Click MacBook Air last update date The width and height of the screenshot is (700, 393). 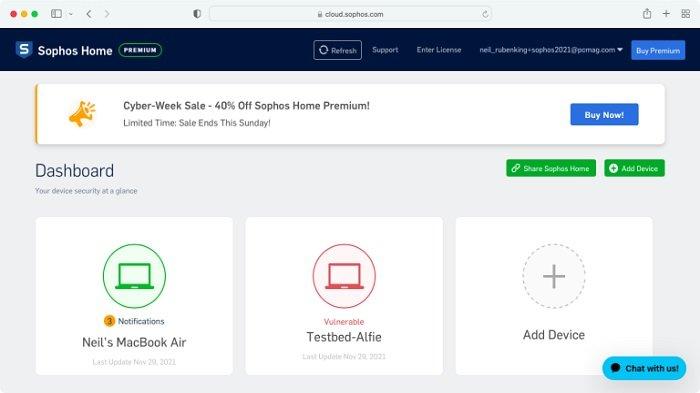(134, 362)
